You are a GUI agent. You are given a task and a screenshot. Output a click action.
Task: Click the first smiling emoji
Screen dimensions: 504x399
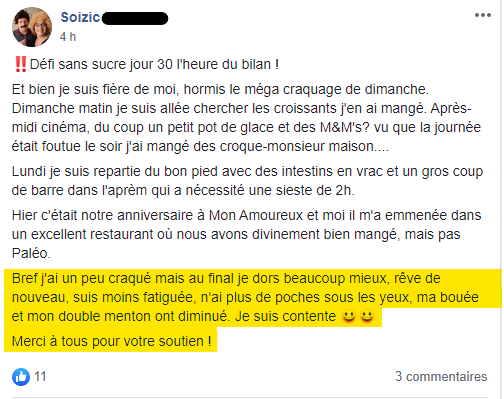(349, 316)
